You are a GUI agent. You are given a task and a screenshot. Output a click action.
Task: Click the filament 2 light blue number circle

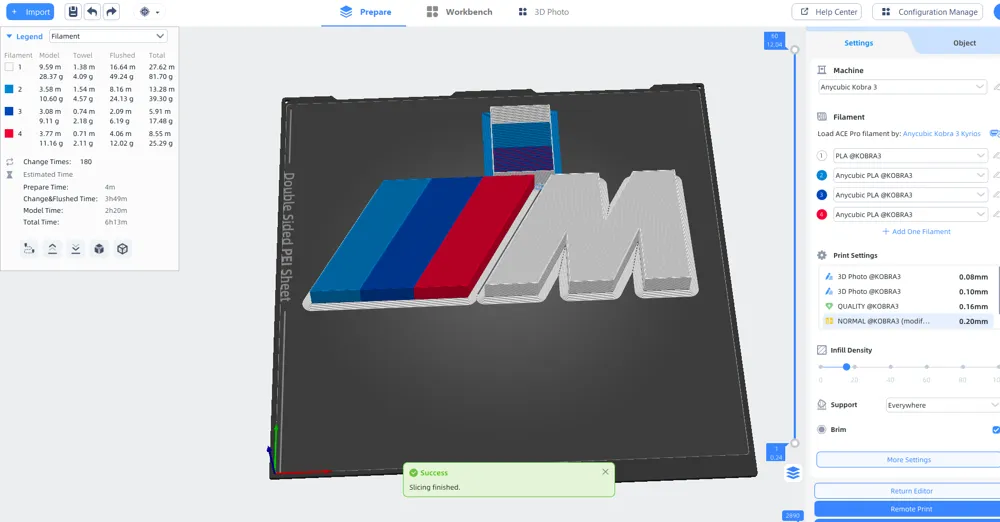pos(821,175)
